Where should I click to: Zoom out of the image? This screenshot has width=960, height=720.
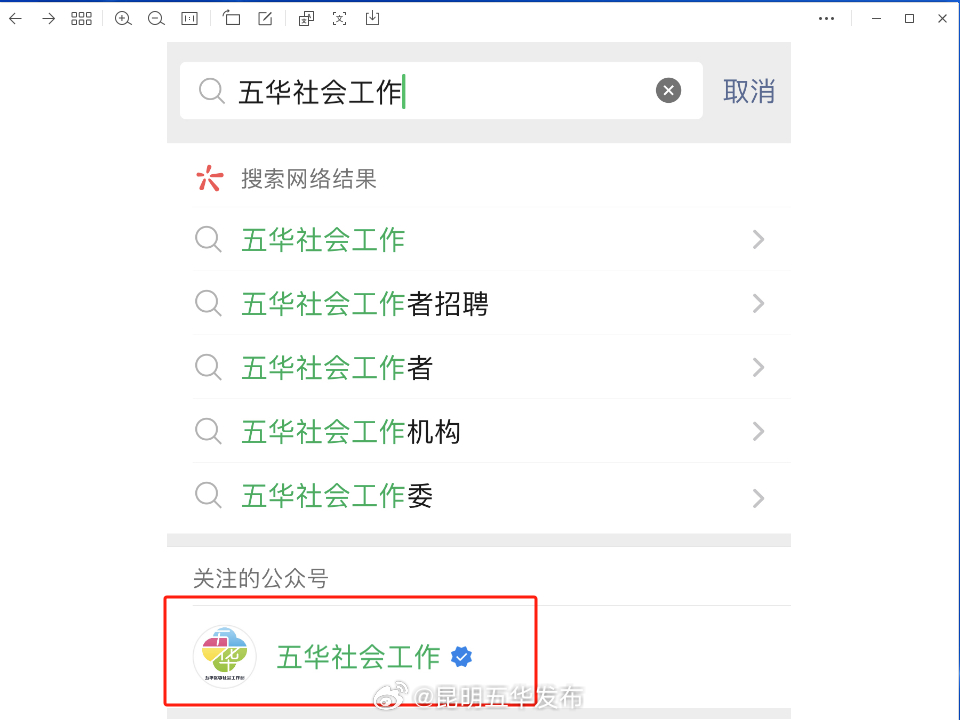[156, 18]
